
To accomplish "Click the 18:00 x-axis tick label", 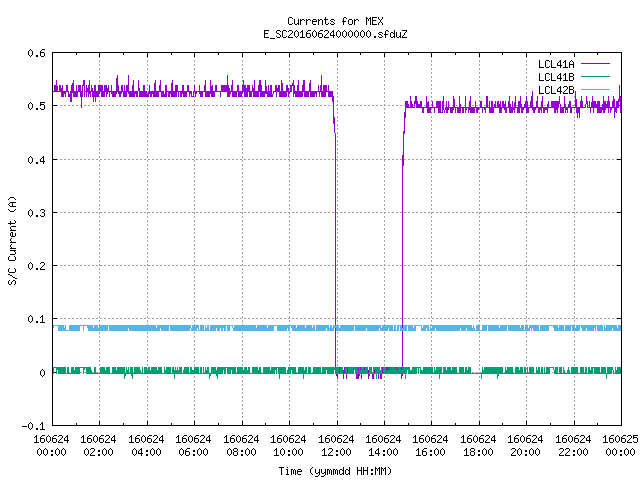I will click(478, 446).
